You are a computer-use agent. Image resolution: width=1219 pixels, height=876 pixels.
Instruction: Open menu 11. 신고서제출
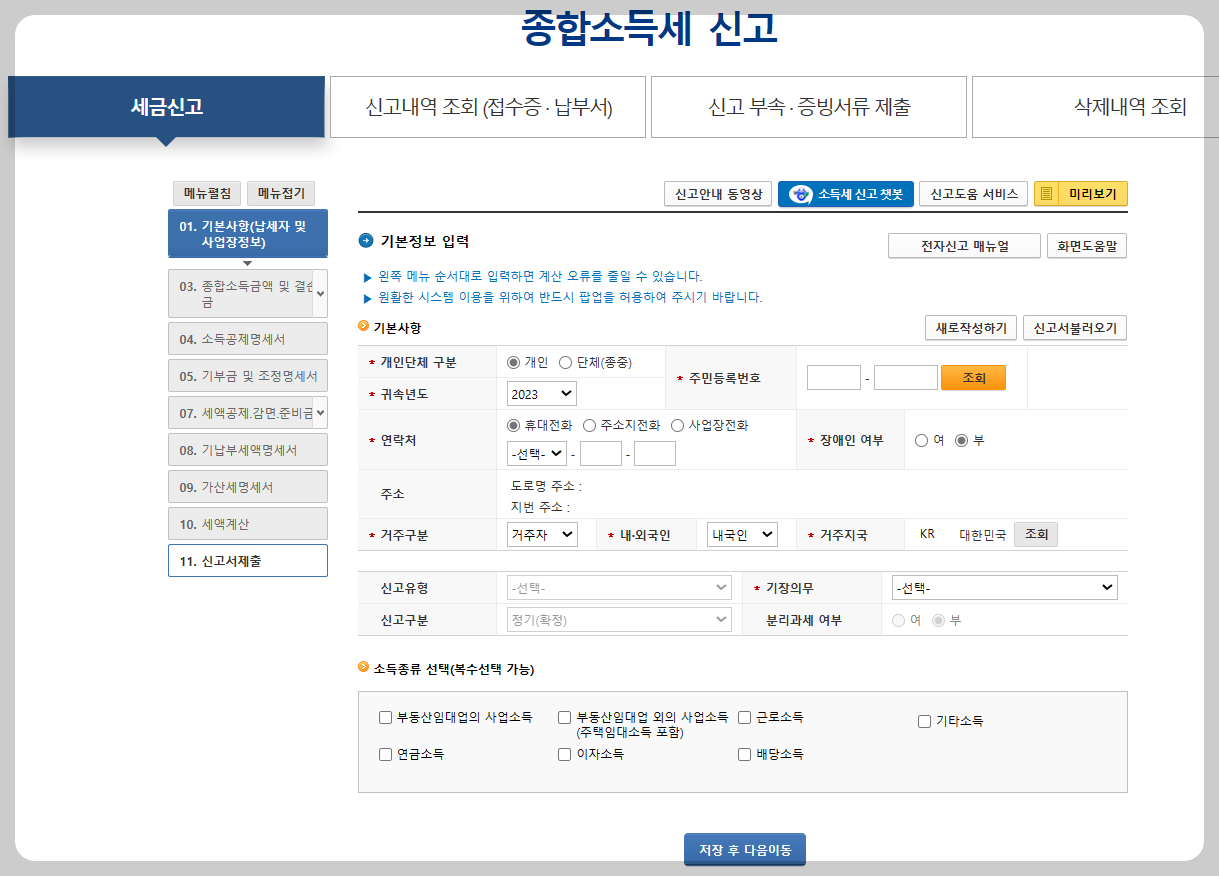click(248, 561)
